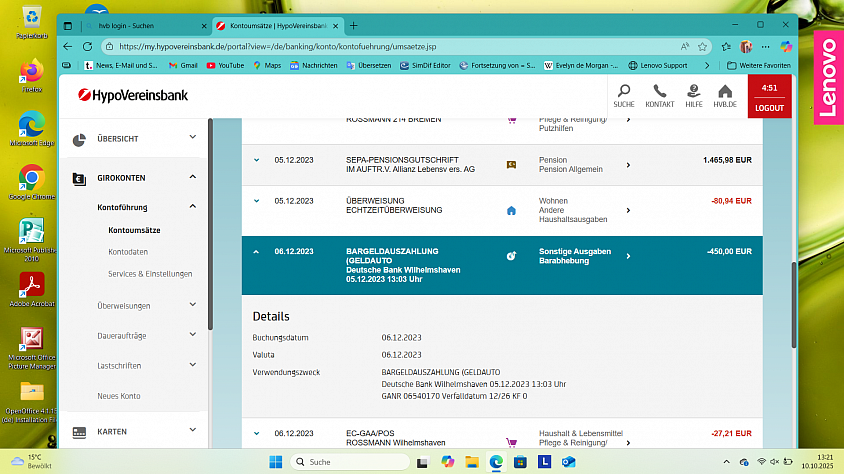
Task: Open File Explorer from taskbar
Action: (x=472, y=462)
